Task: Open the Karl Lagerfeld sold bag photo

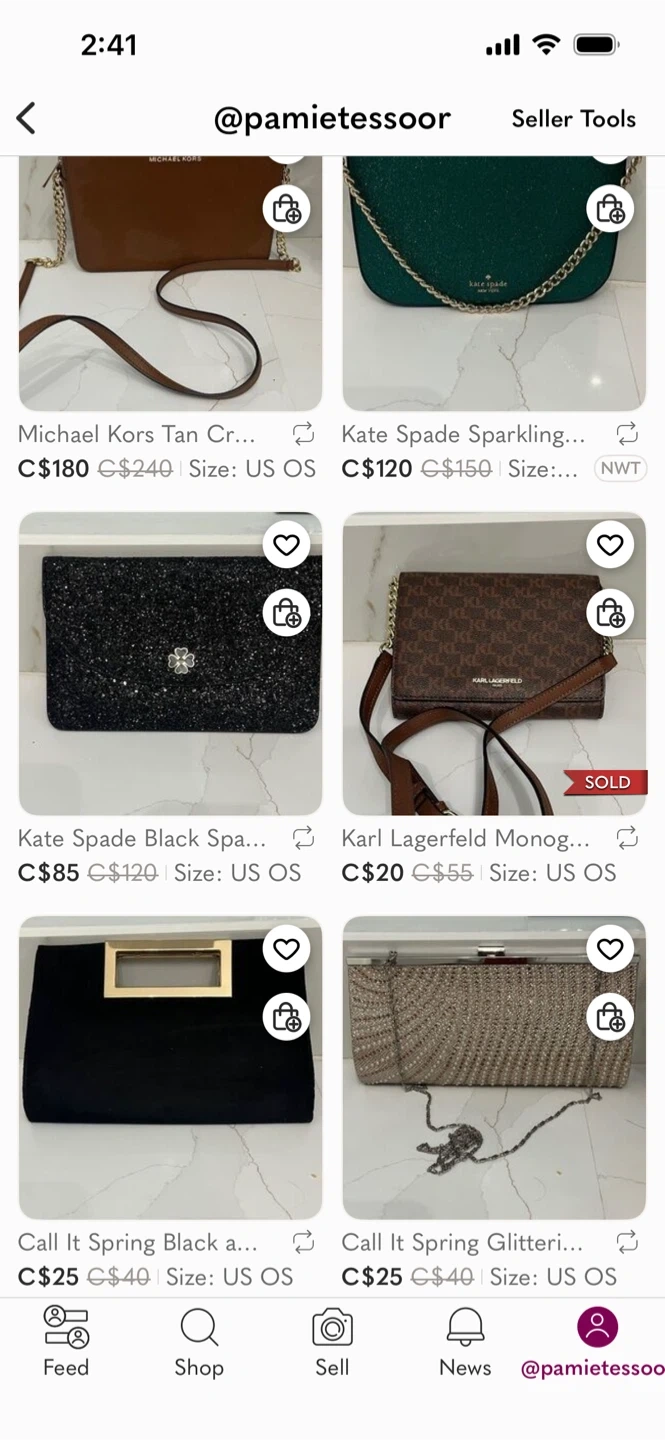Action: (494, 664)
